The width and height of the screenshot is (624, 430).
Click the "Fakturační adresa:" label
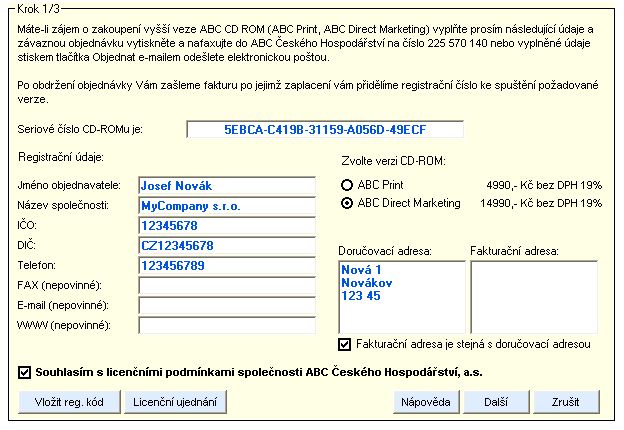click(515, 251)
